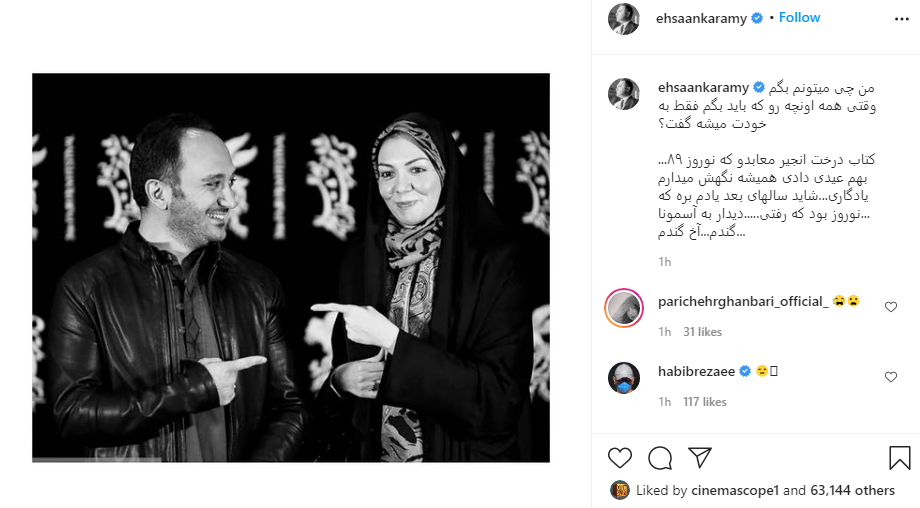Screen dimensions: 920x508
Task: Like parichehrghanbari_official_ comment heart
Action: coord(891,307)
